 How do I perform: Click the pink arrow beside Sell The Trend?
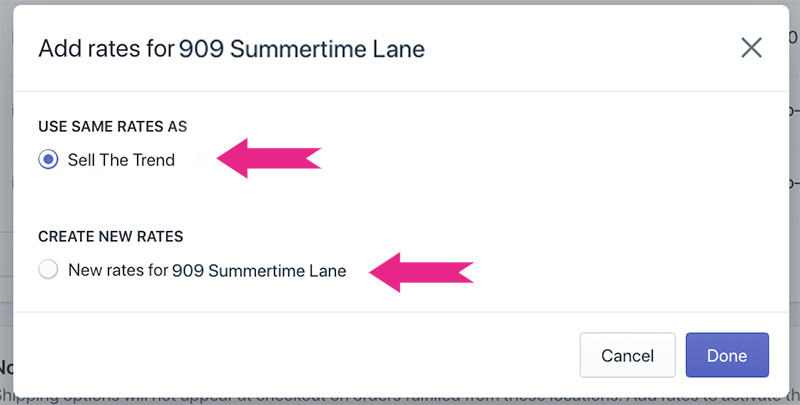[x=268, y=158]
